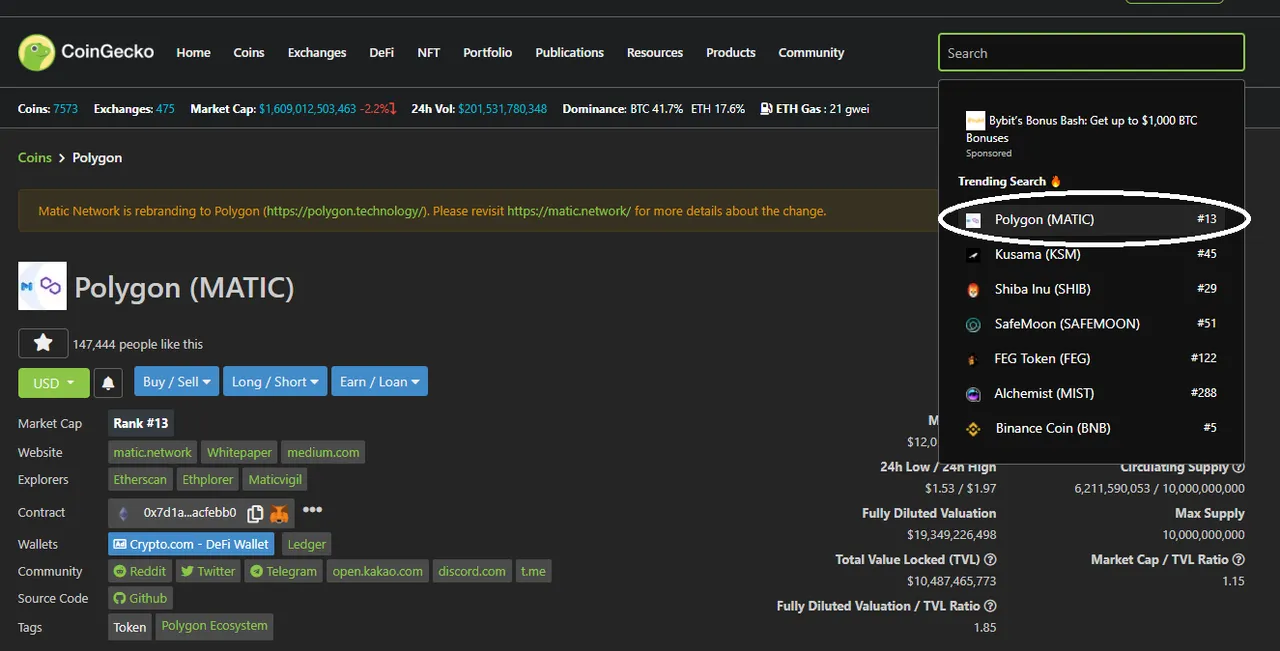Open the Home menu
Viewport: 1280px width, 651px height.
(193, 52)
